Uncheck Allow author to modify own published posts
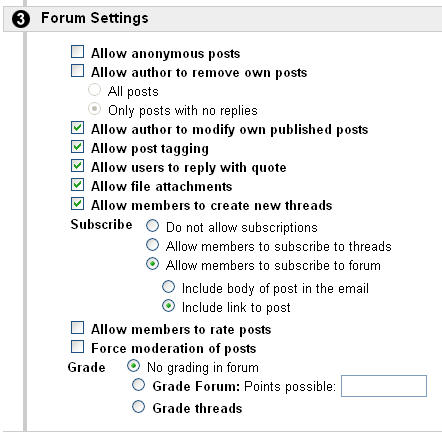Viewport: 442px width, 432px height. pyautogui.click(x=77, y=128)
